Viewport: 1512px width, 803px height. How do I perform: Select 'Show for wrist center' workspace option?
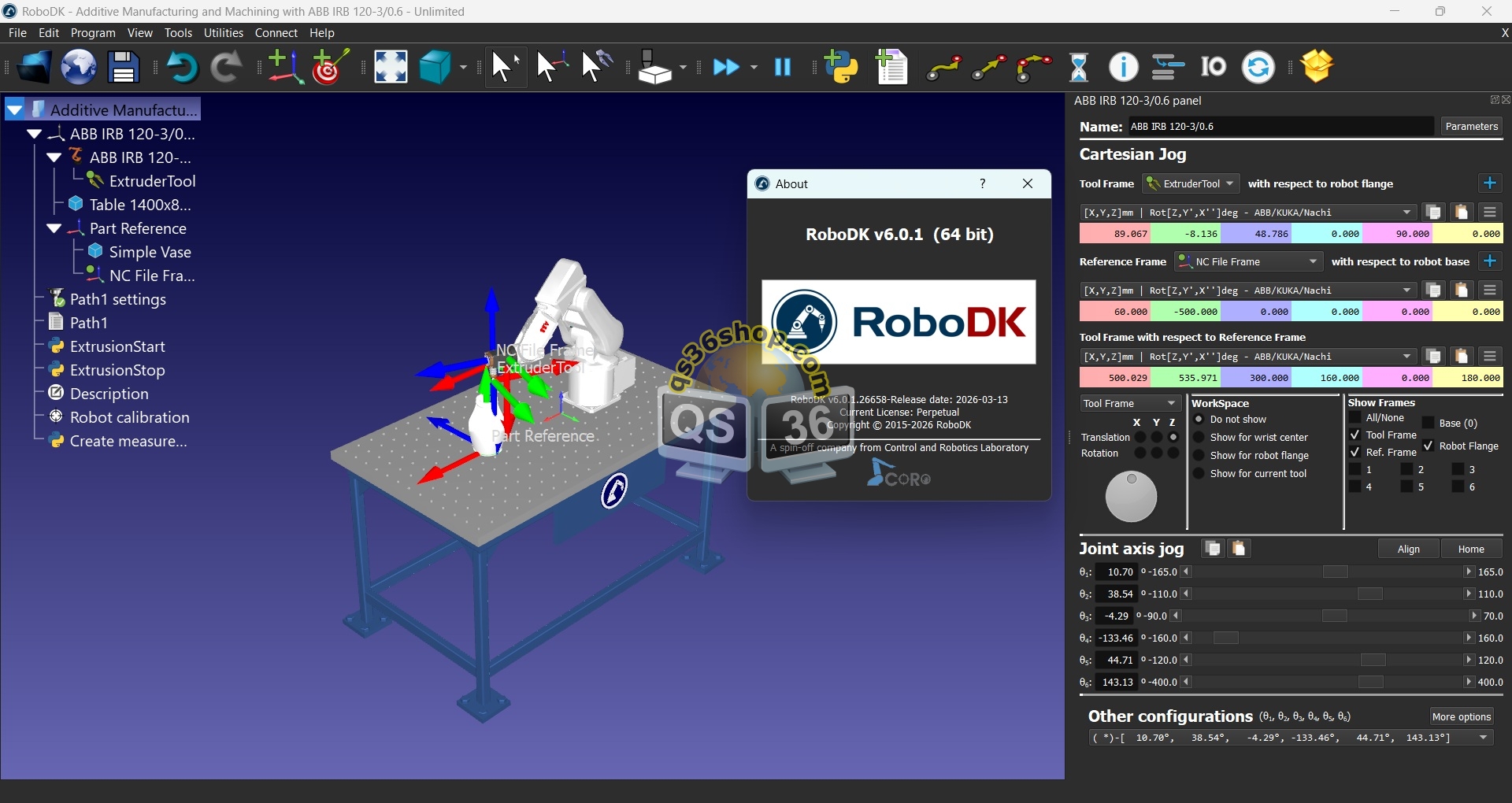click(x=1199, y=437)
